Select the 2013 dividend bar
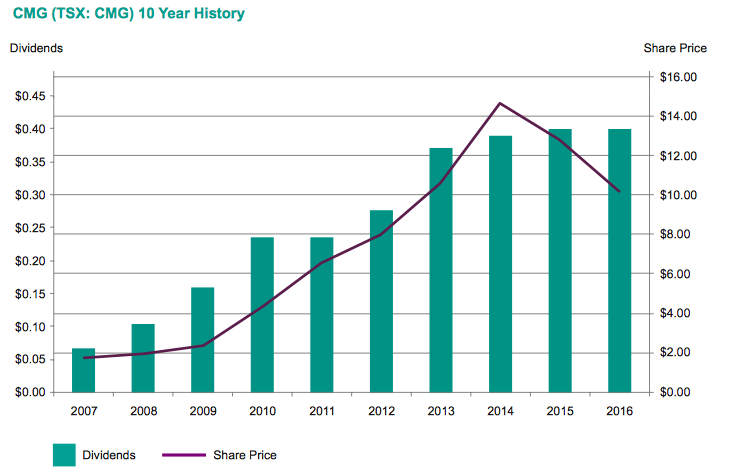The width and height of the screenshot is (731, 475). (x=441, y=270)
